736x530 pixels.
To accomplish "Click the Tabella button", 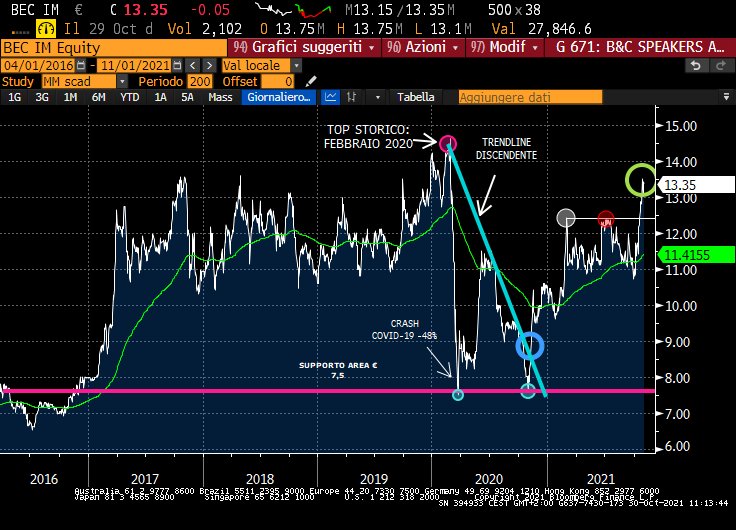I will click(x=415, y=98).
